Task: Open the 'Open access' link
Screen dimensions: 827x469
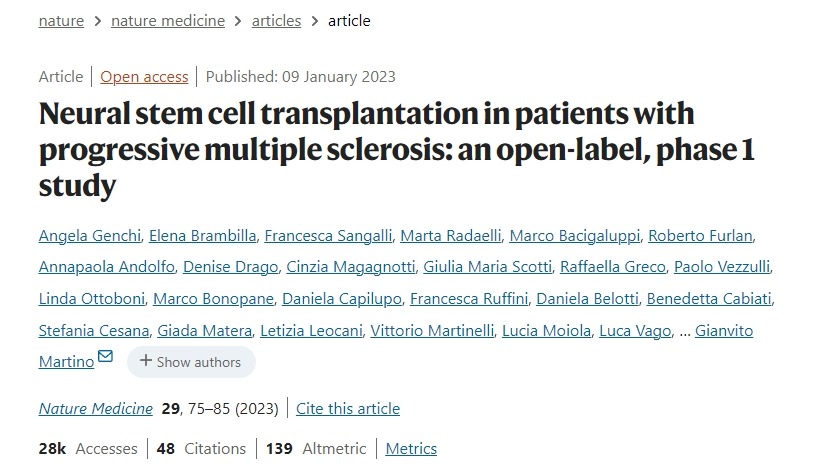Action: coord(144,77)
